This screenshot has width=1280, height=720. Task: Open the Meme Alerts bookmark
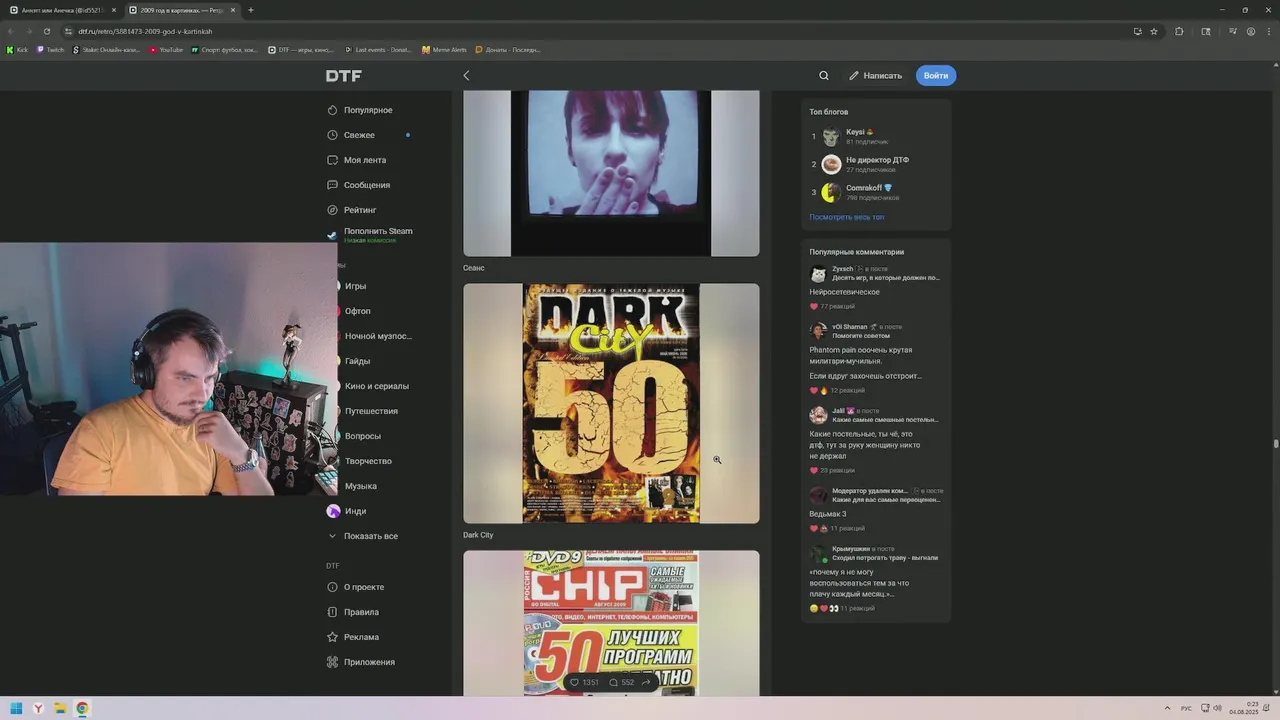(444, 49)
